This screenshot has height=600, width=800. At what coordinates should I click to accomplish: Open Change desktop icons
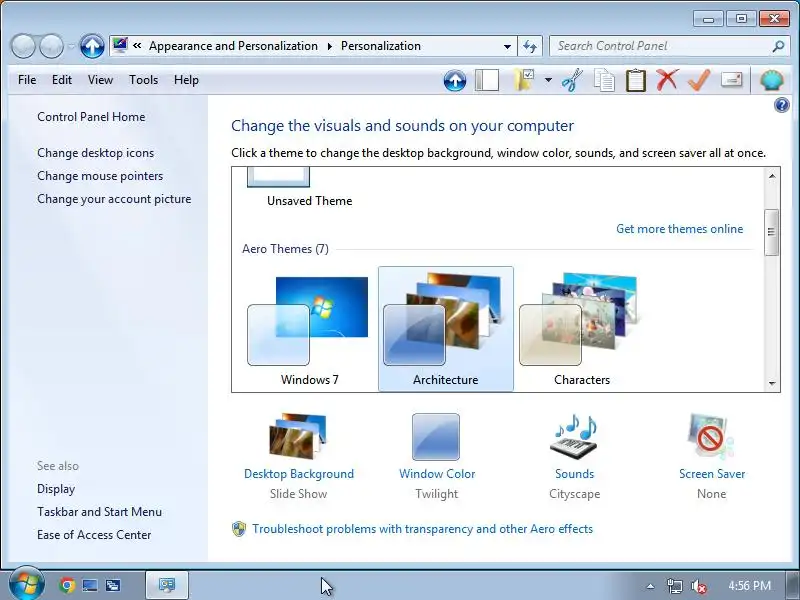(95, 153)
